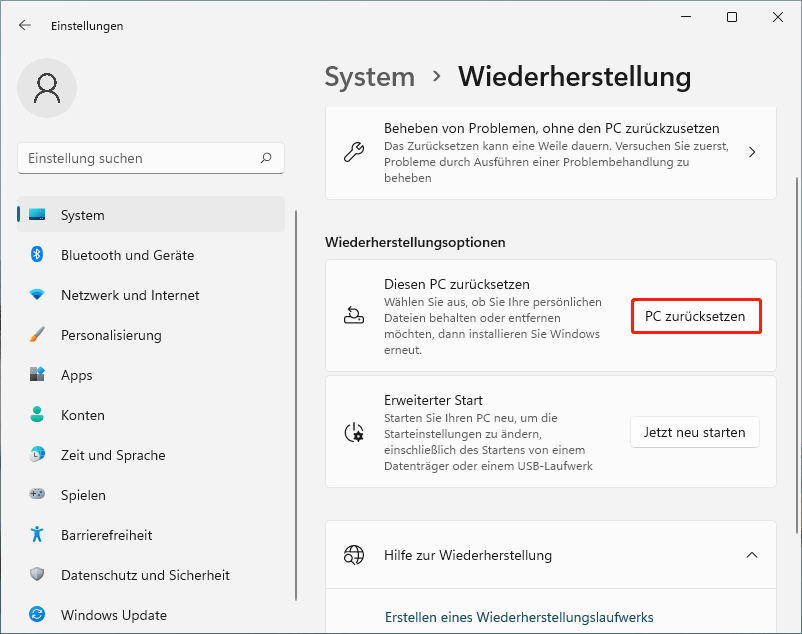Image resolution: width=802 pixels, height=634 pixels.
Task: Click the Zeit und Sprache clock icon
Action: pos(37,455)
